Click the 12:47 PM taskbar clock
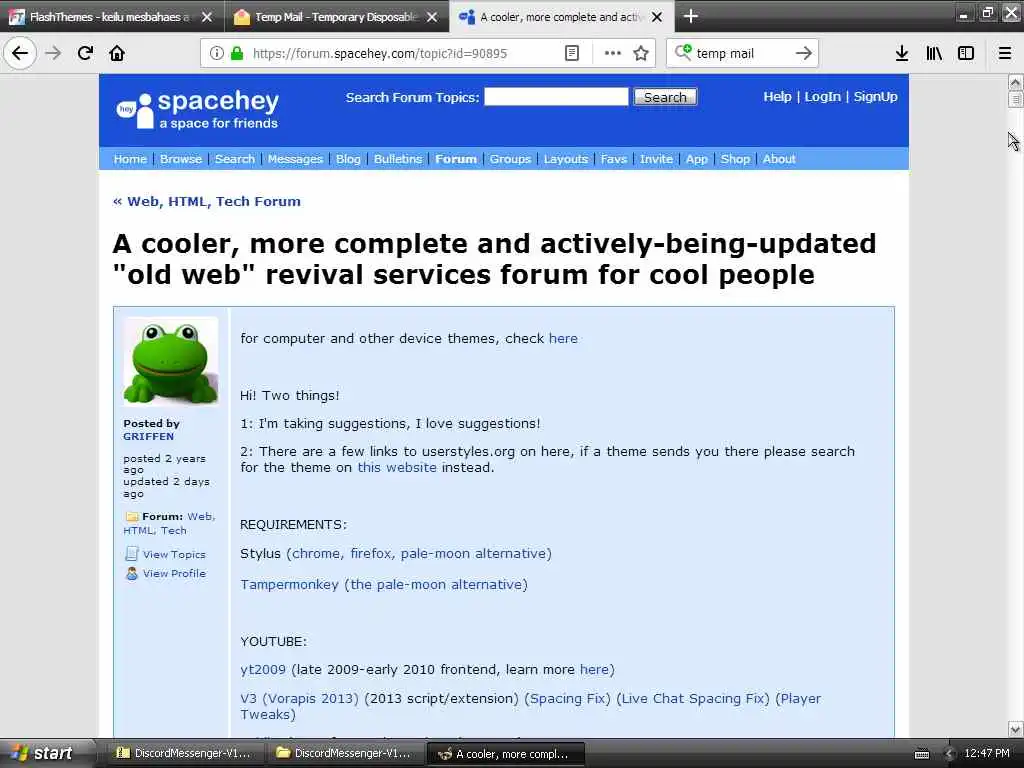This screenshot has width=1024, height=768. point(987,754)
